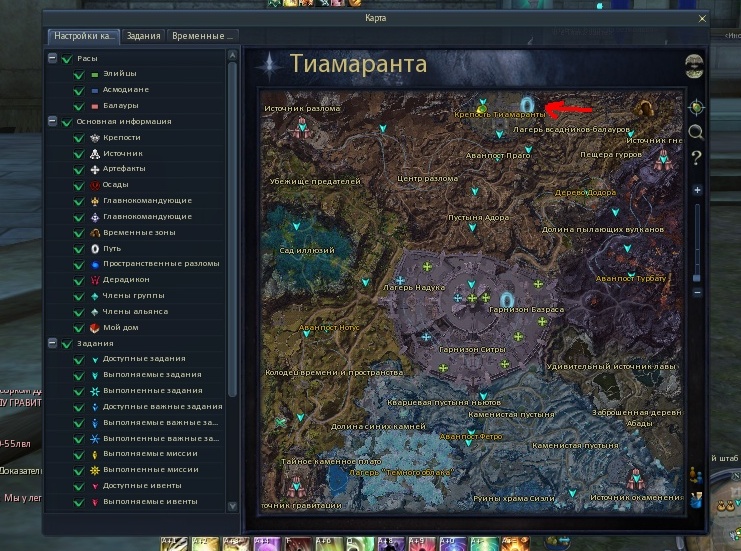Select the rift source tower icon at top-left
The width and height of the screenshot is (741, 551).
(x=302, y=128)
